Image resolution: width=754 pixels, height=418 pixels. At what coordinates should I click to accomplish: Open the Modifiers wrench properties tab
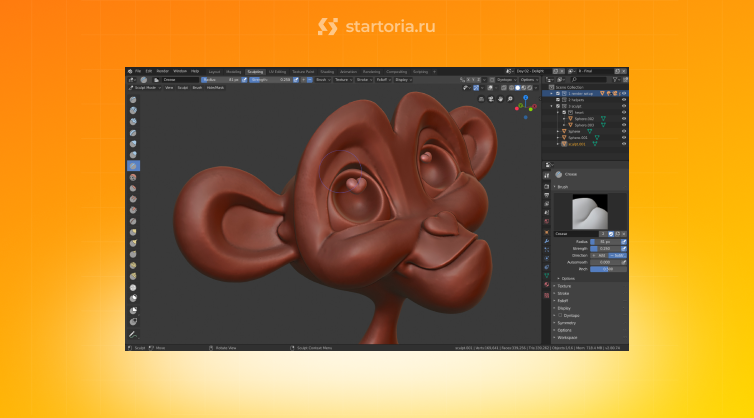(547, 241)
